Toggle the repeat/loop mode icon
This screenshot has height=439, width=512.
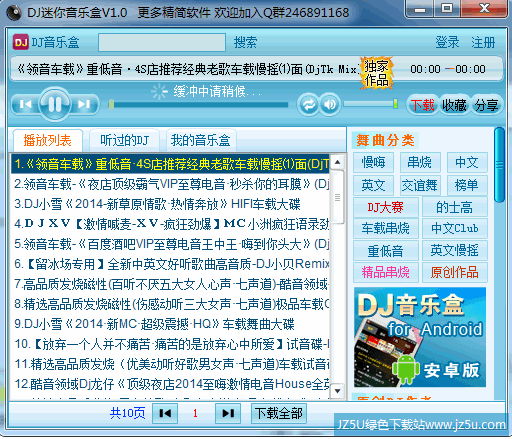point(308,105)
